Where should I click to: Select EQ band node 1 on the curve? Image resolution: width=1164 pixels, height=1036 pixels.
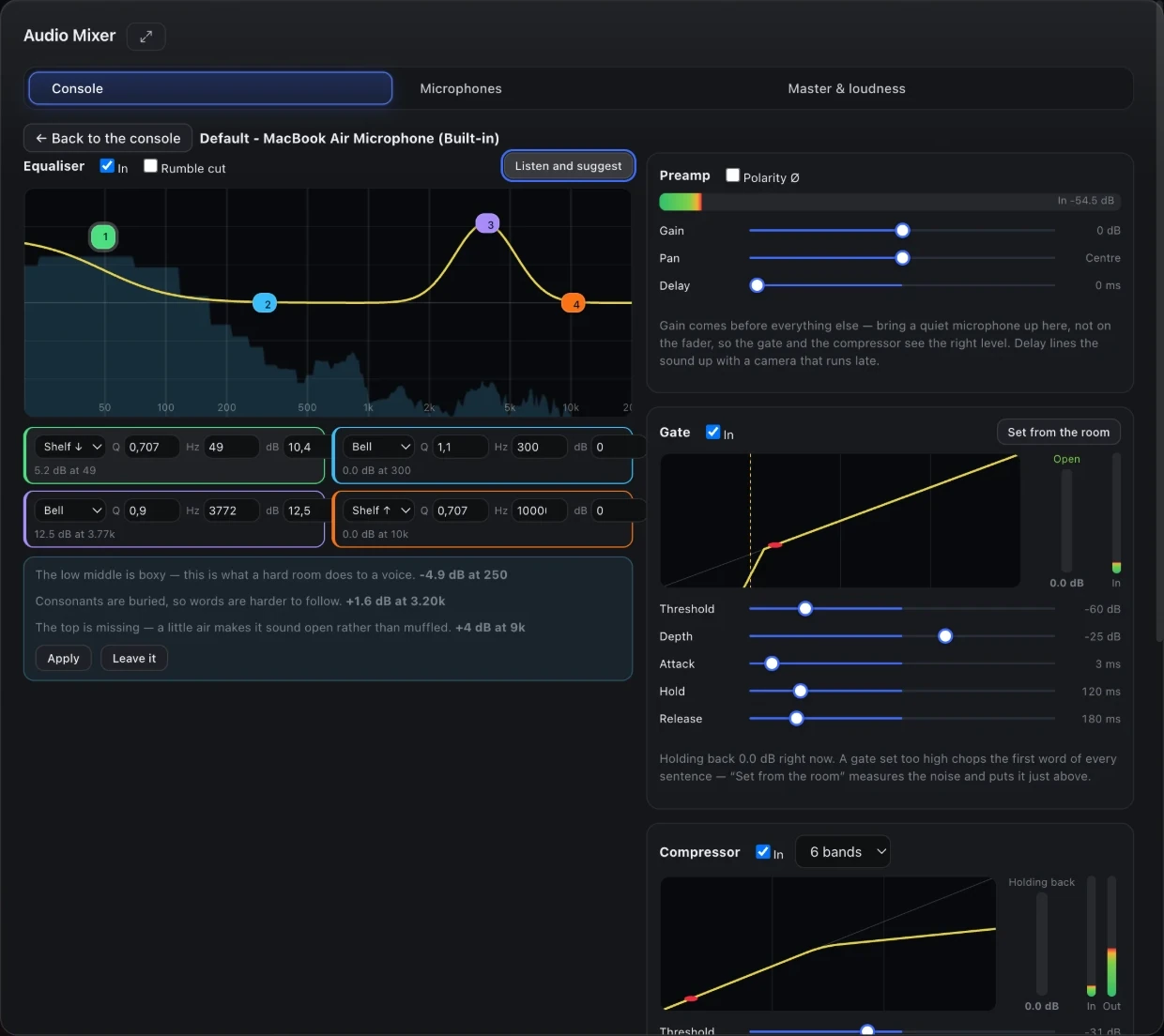pyautogui.click(x=105, y=236)
